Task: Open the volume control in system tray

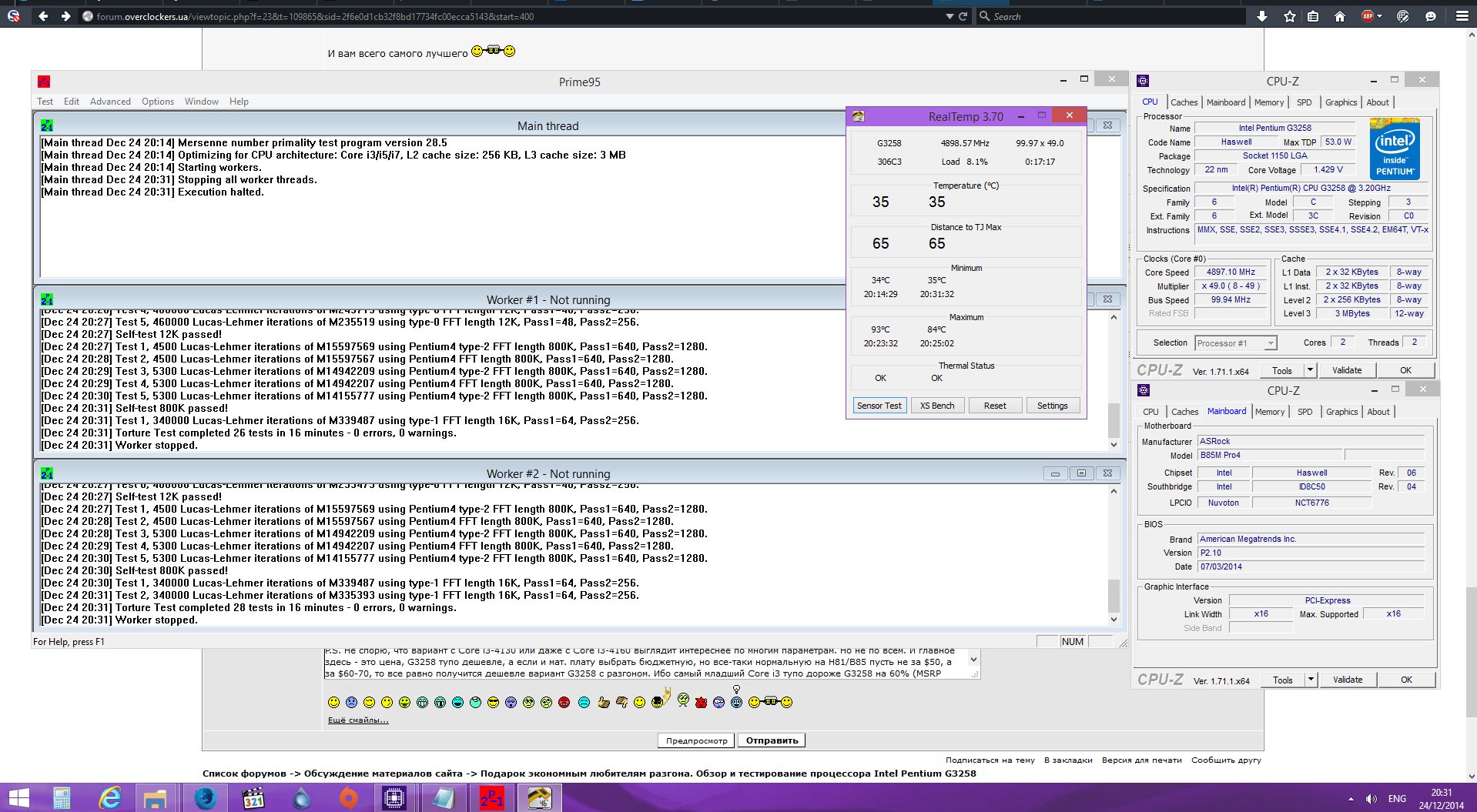Action: (x=1371, y=799)
